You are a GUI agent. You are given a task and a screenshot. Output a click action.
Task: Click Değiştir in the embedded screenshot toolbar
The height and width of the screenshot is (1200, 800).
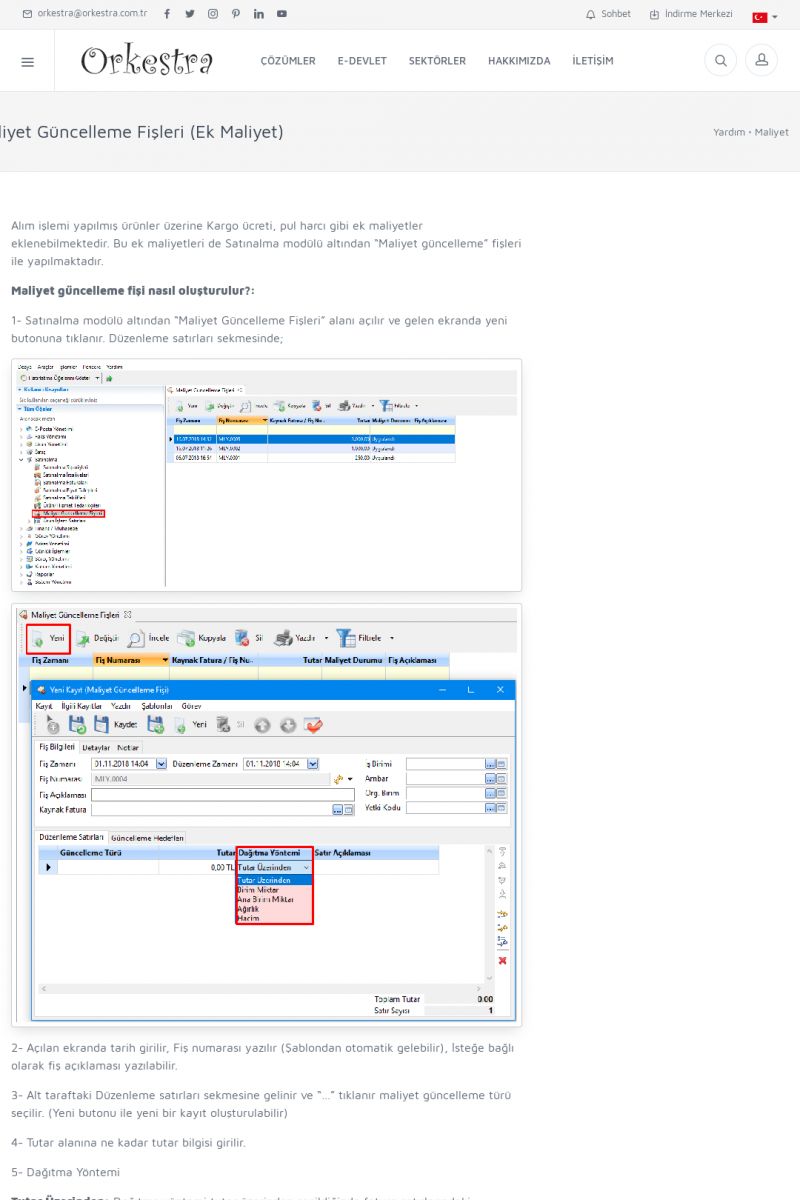coord(97,638)
